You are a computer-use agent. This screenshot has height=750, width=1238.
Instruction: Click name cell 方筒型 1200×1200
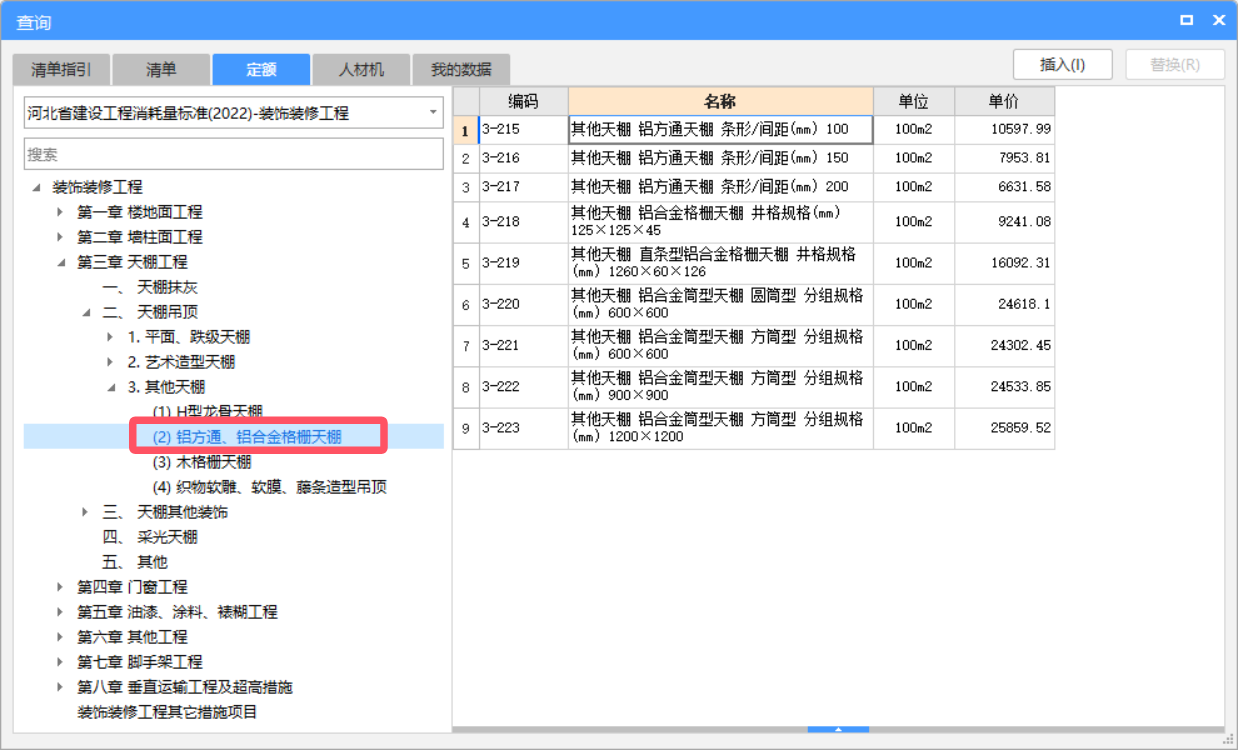coord(720,427)
